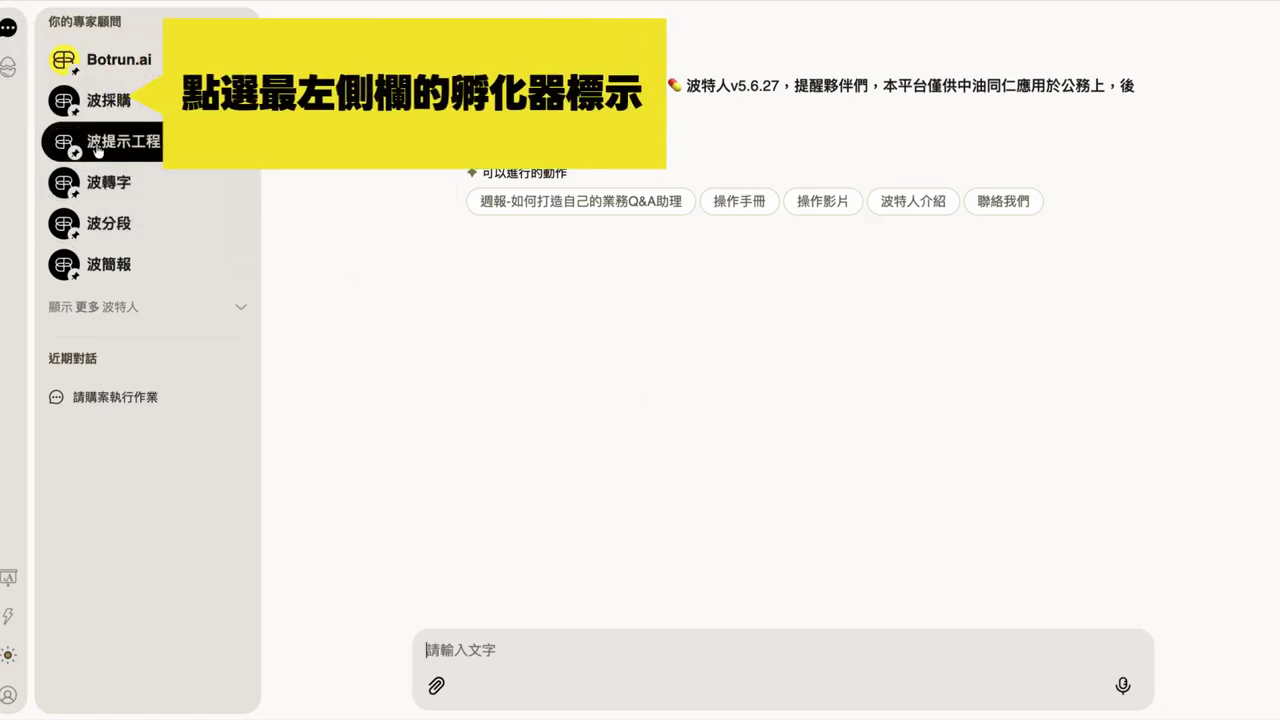Click the paperclip attachment icon
The height and width of the screenshot is (720, 1280).
436,686
